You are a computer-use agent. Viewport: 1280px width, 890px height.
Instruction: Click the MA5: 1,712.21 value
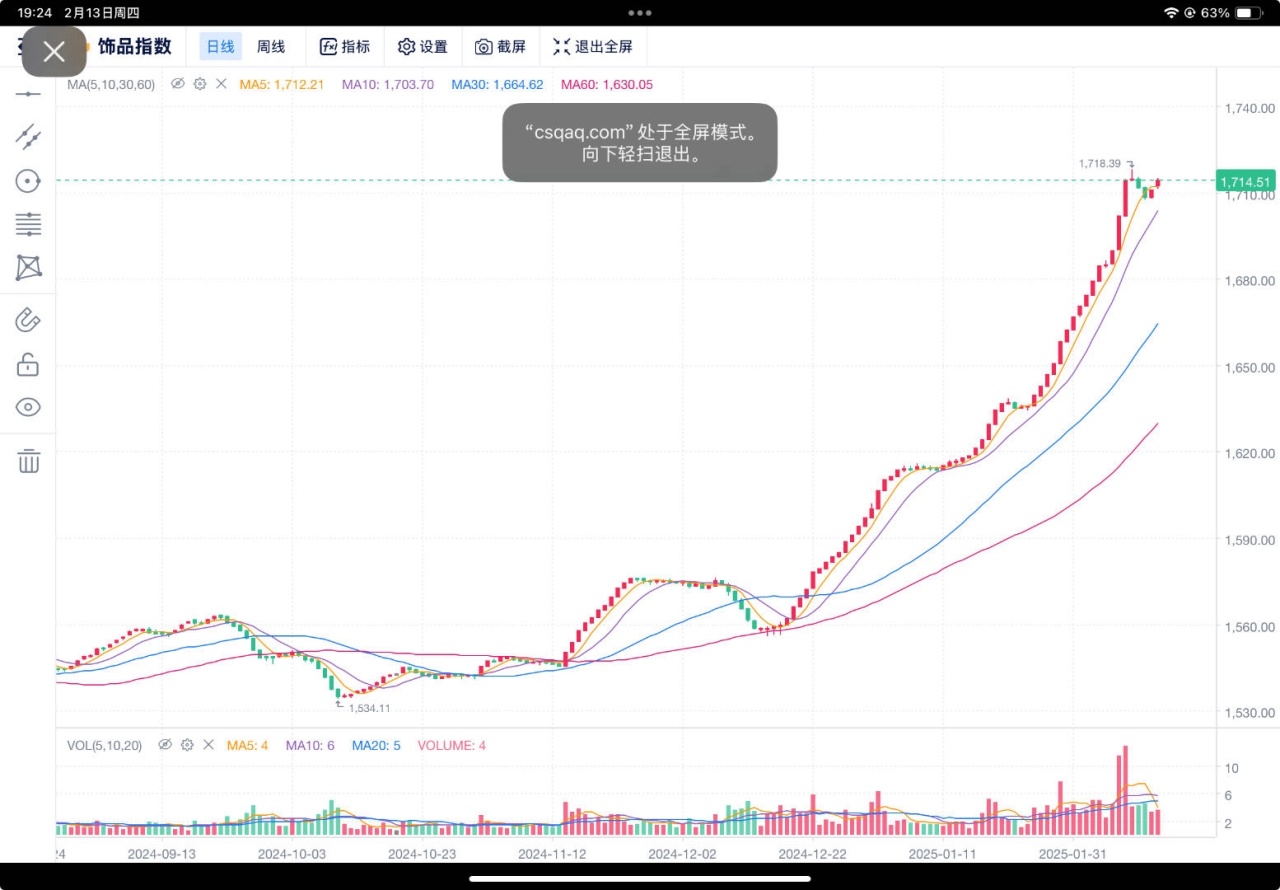click(282, 84)
